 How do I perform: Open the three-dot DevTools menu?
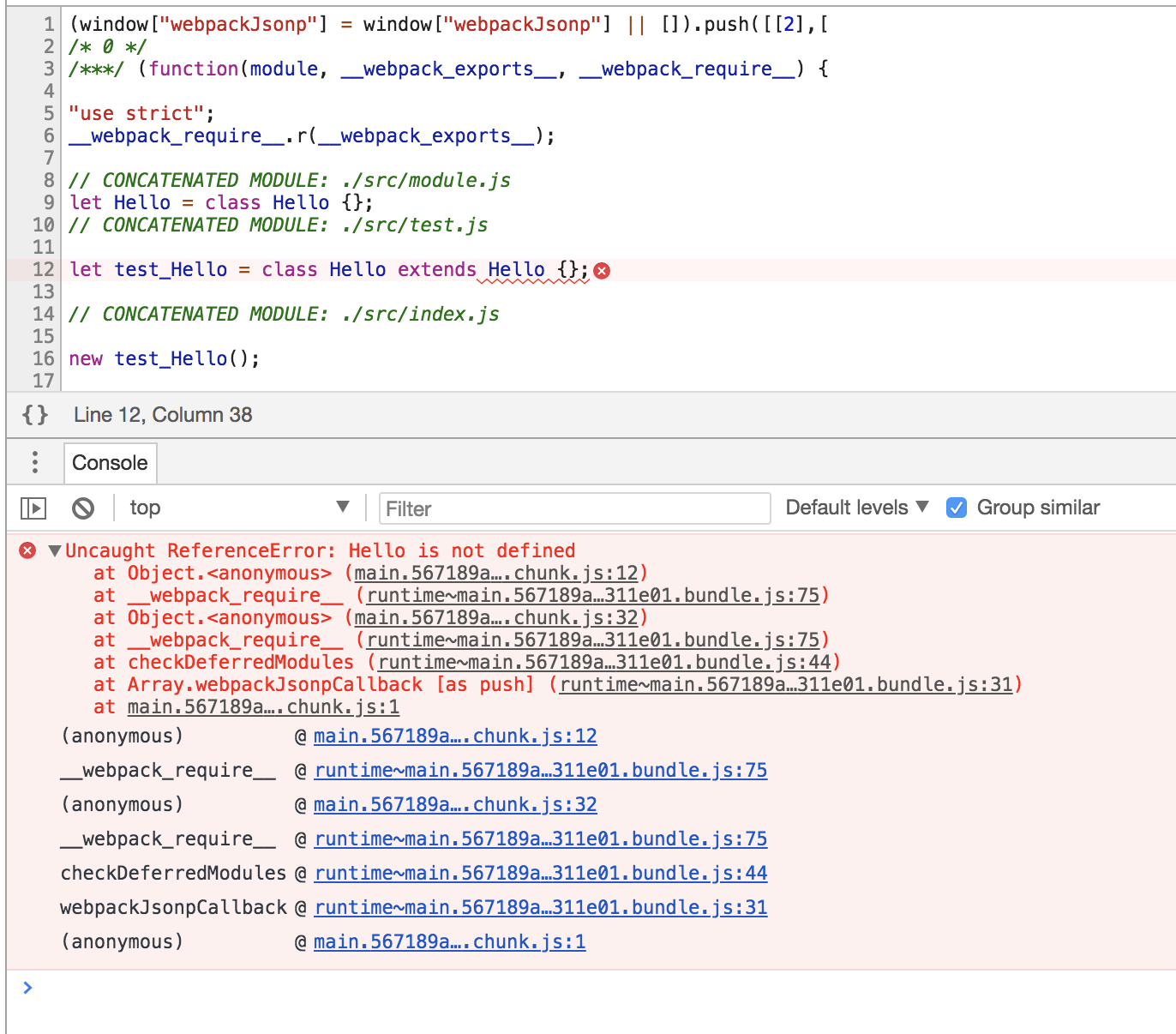[34, 462]
